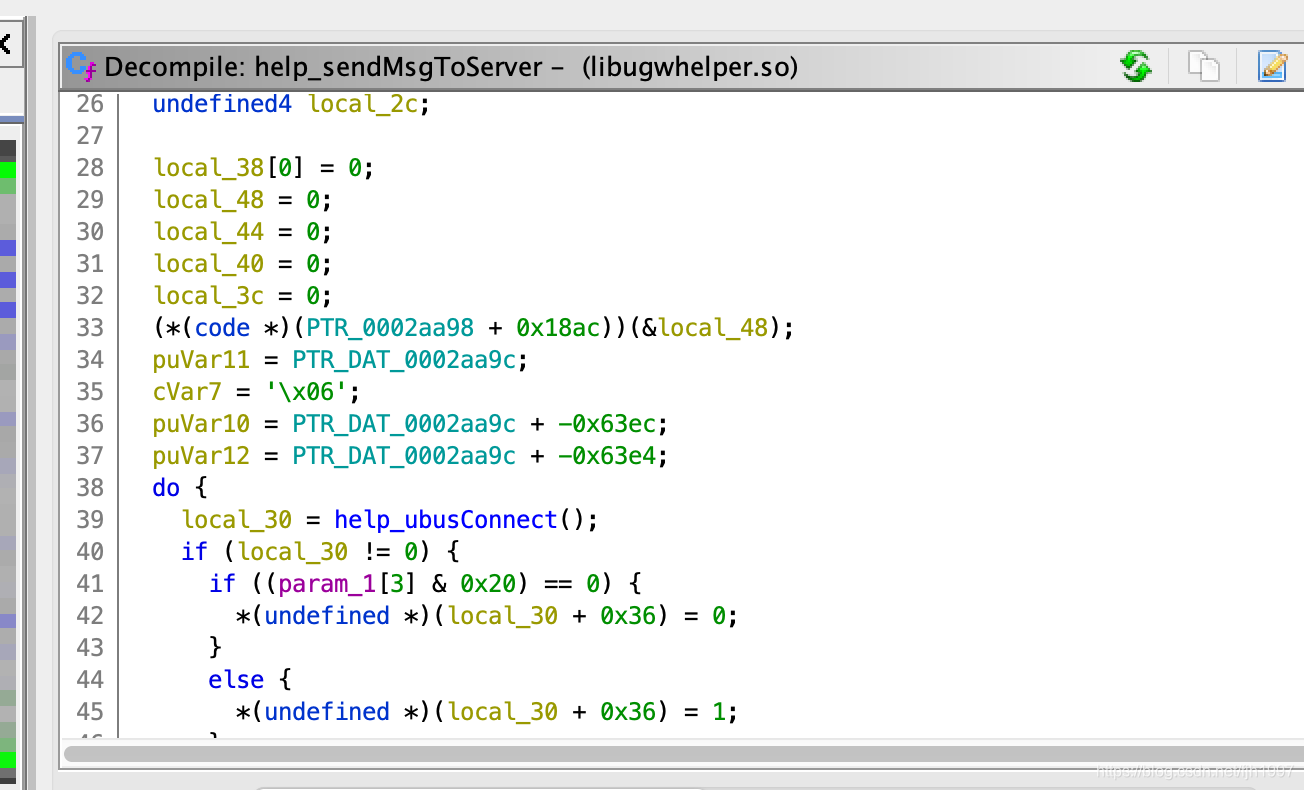The width and height of the screenshot is (1304, 790).
Task: Click the Decompile window C icon
Action: [x=81, y=67]
